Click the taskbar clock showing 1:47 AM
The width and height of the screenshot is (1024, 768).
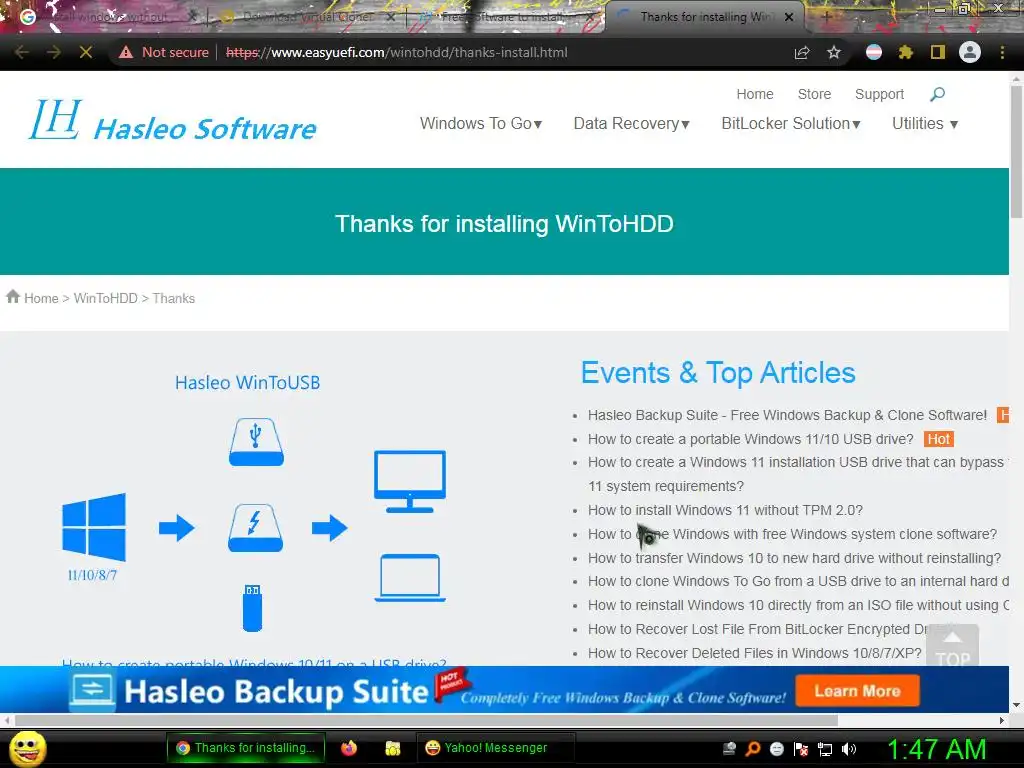(x=936, y=749)
